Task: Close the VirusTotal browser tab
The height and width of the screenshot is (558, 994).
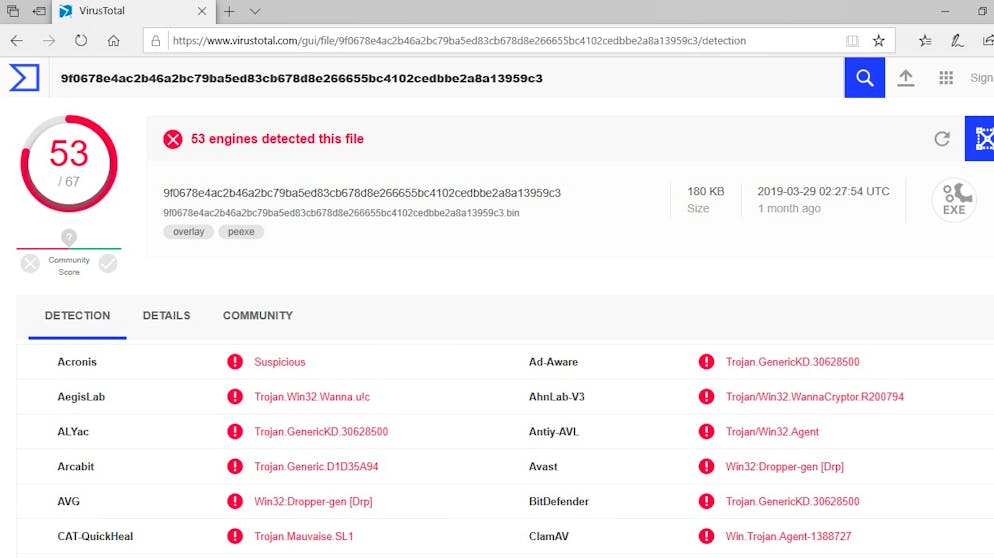Action: [x=202, y=11]
